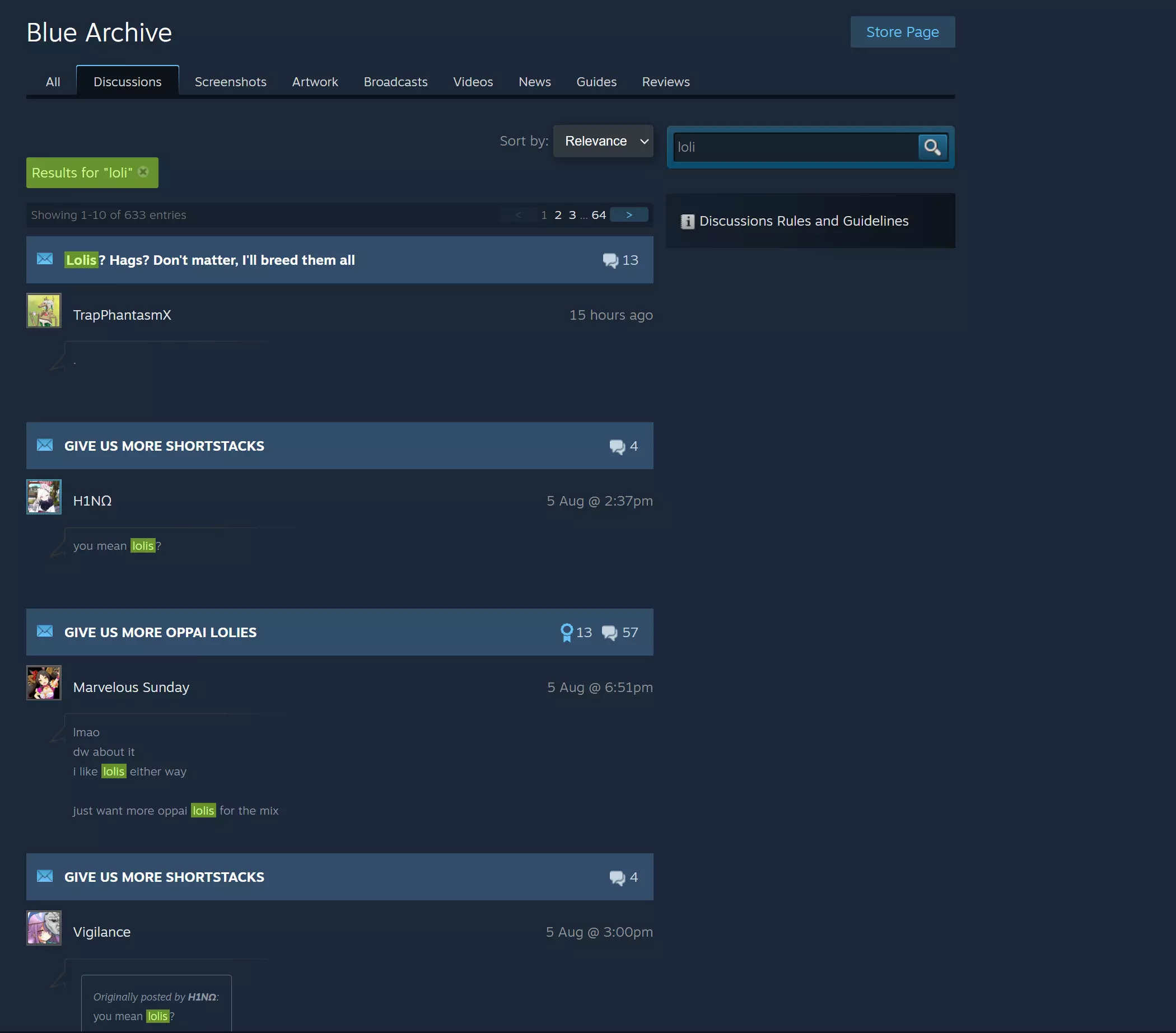Go to the Guides tab

point(596,82)
